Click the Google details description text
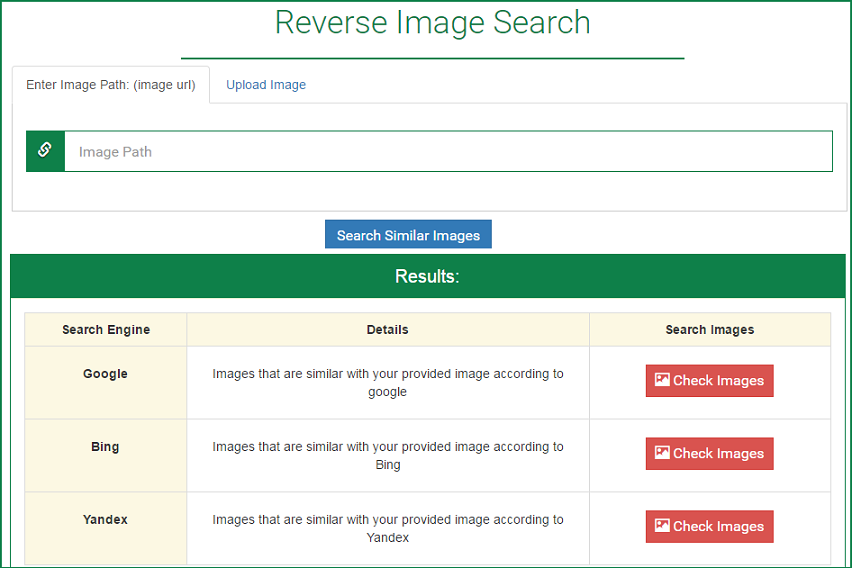Screen dimensions: 852x568 point(387,383)
